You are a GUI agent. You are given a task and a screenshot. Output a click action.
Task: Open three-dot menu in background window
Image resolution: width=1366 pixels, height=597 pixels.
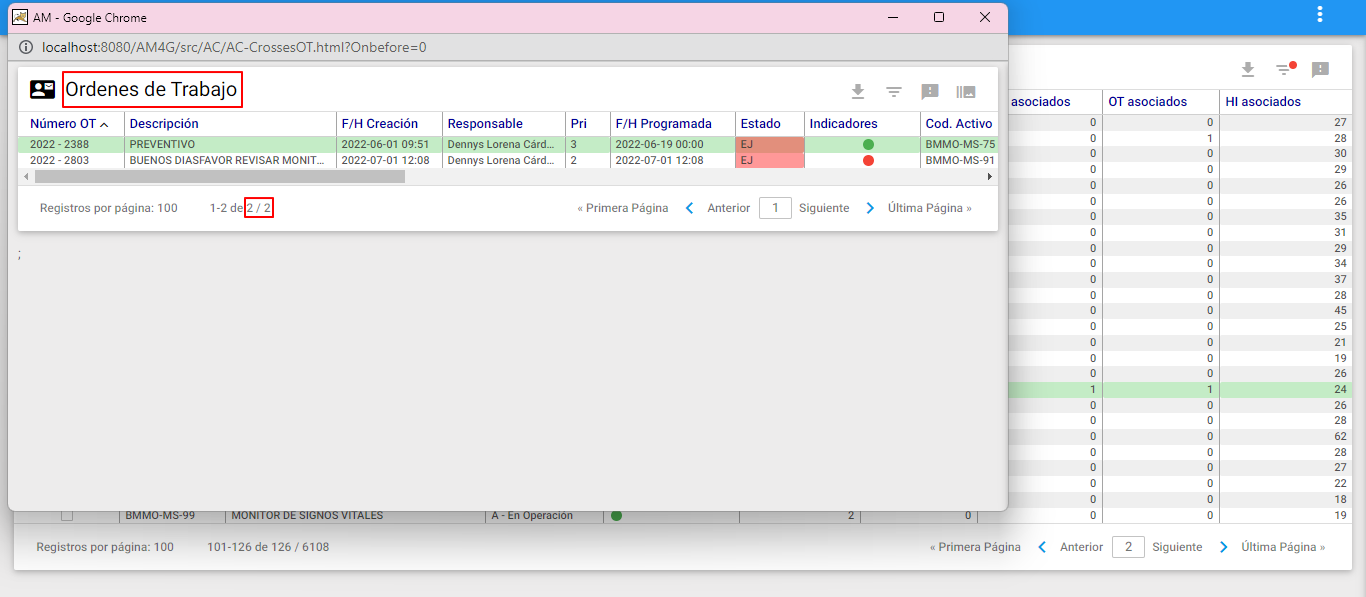tap(1320, 15)
